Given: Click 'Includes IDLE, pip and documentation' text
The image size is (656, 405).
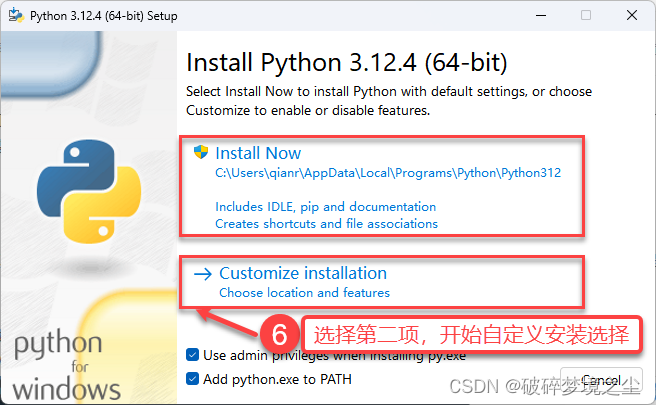Looking at the screenshot, I should (x=325, y=207).
